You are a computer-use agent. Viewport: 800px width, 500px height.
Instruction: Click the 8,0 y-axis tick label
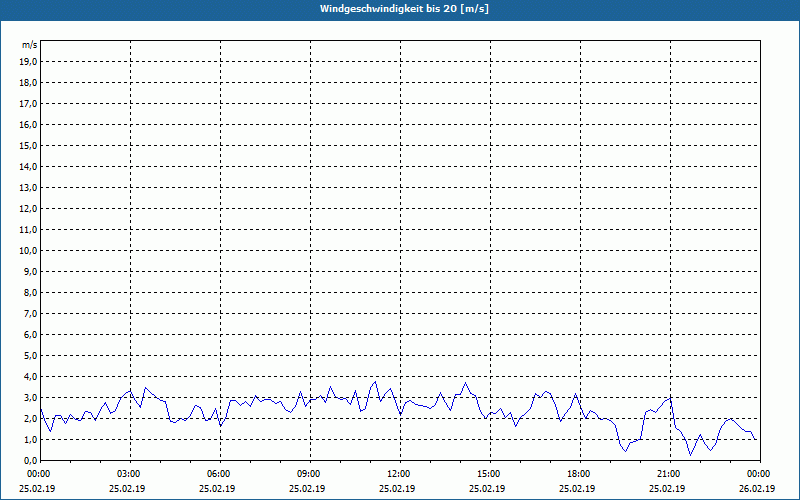click(x=30, y=292)
